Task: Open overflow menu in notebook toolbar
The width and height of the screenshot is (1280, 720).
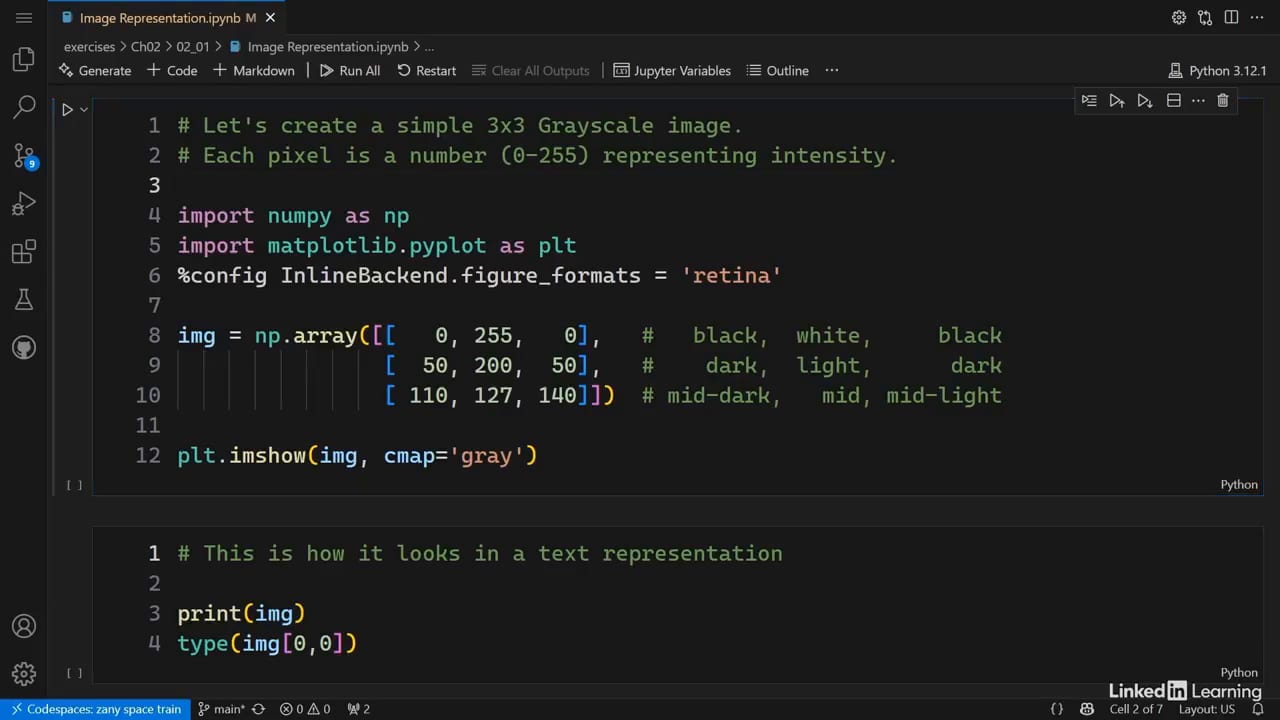Action: point(831,71)
